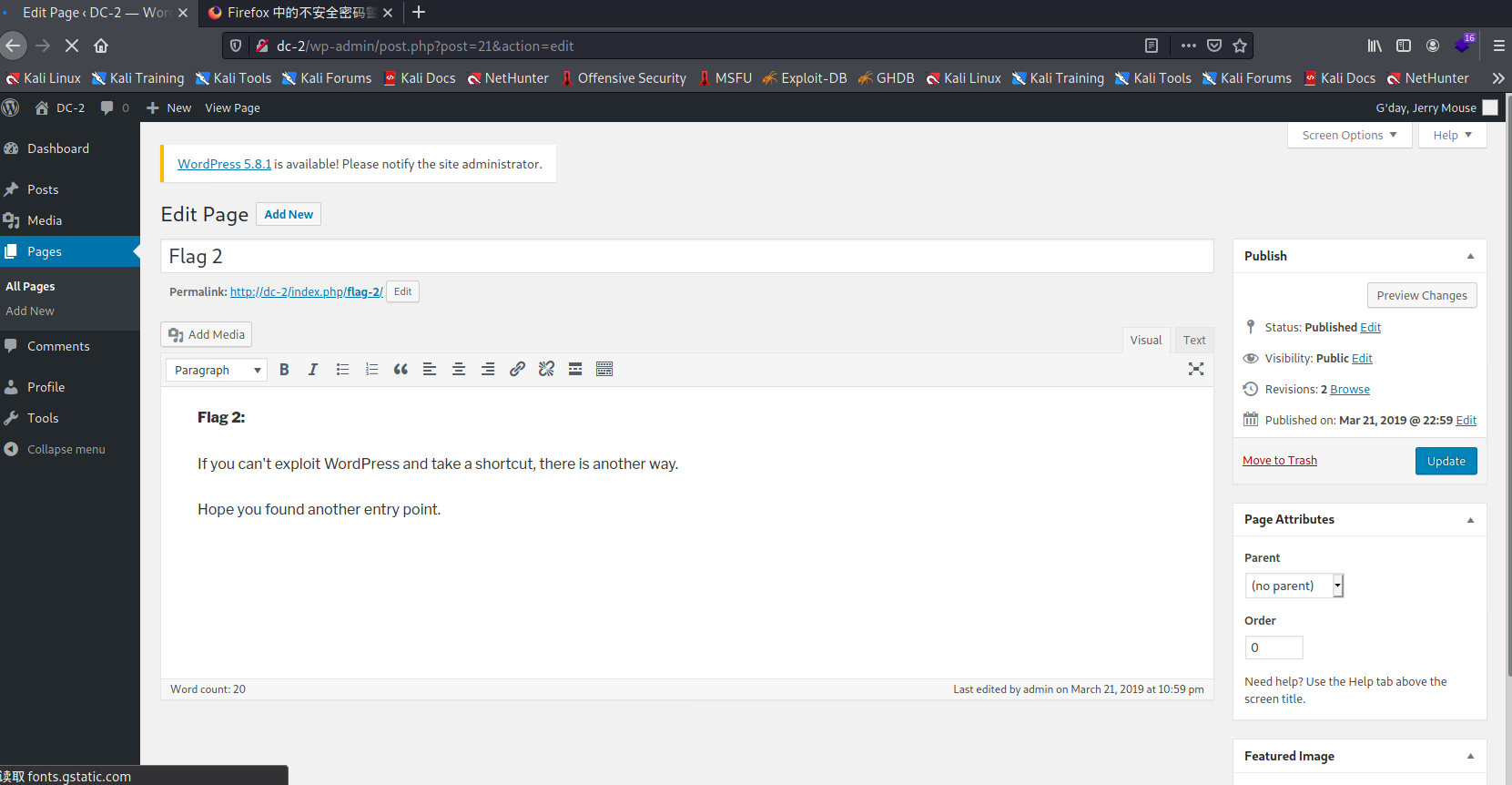Click the Flag 2 title field
The height and width of the screenshot is (785, 1512).
[687, 256]
